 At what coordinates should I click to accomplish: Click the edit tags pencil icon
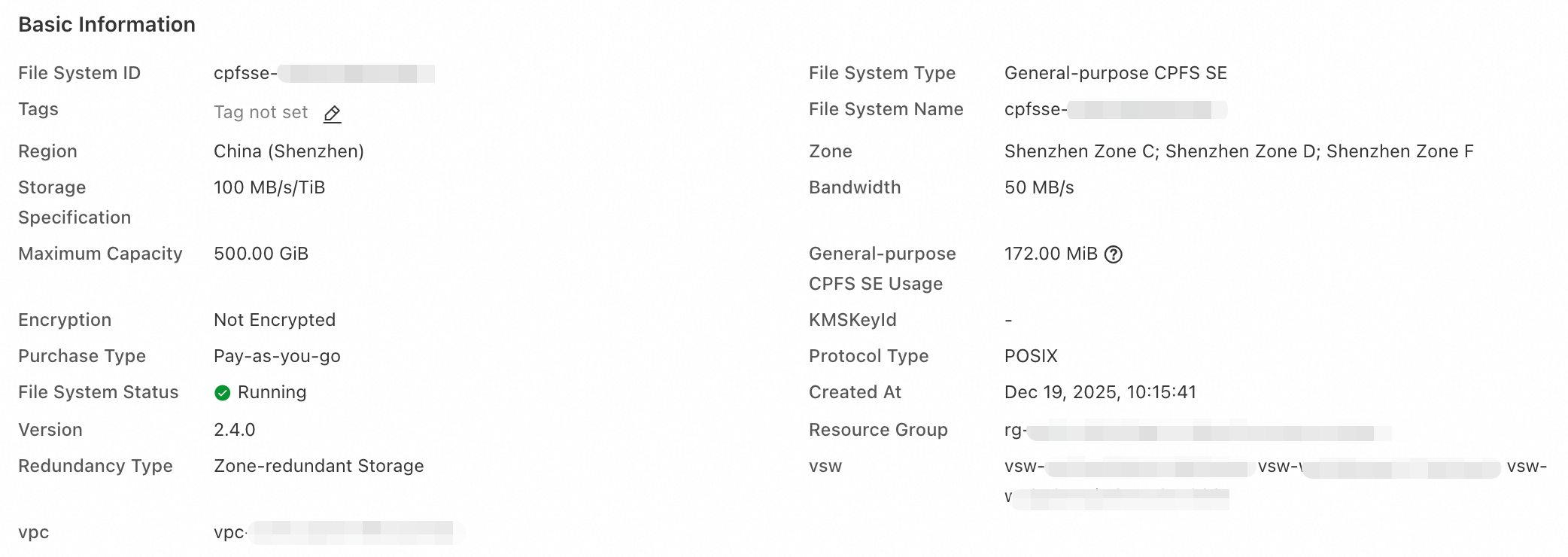coord(332,114)
